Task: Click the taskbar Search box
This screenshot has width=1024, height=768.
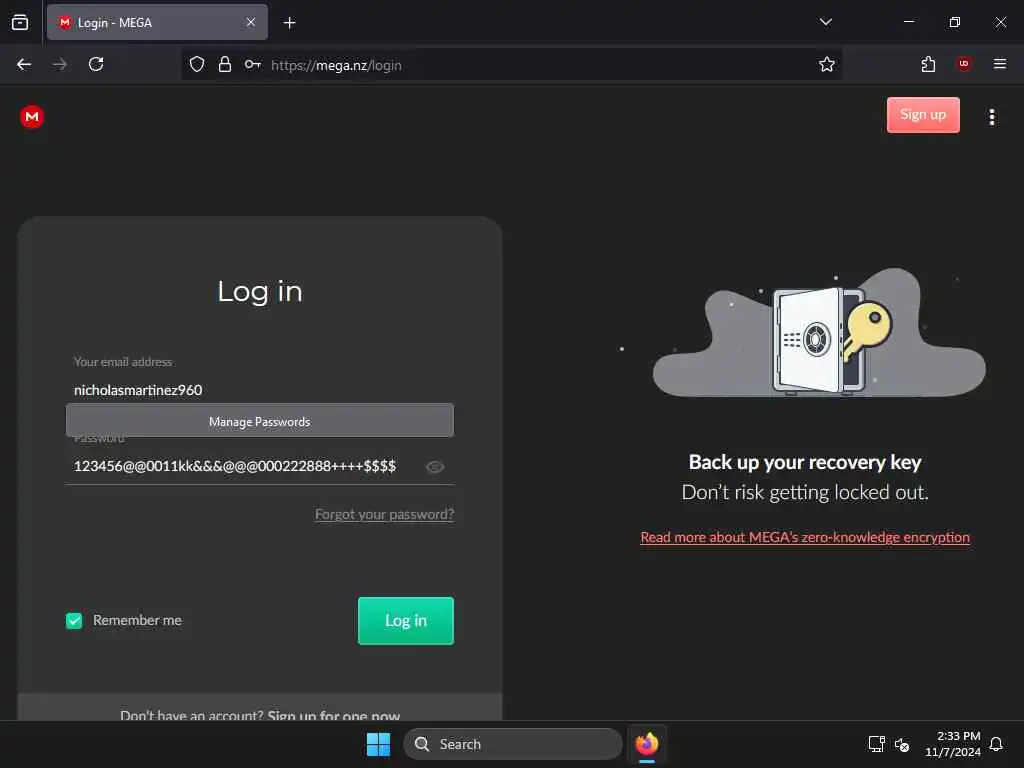Action: pos(513,744)
